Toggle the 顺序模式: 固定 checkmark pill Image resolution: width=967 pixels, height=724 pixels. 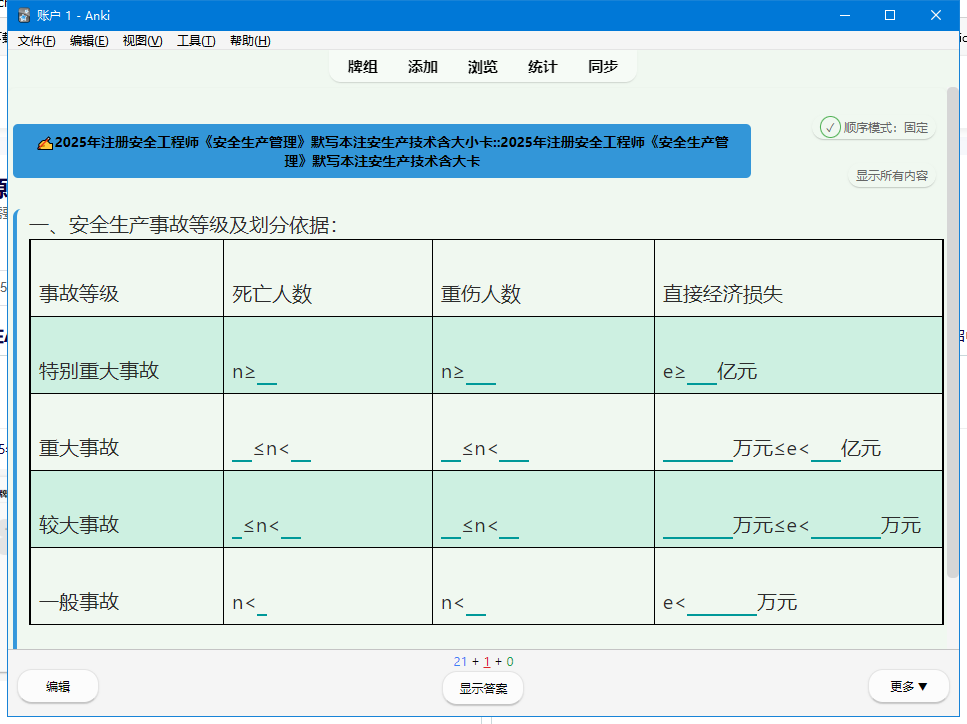tap(874, 128)
